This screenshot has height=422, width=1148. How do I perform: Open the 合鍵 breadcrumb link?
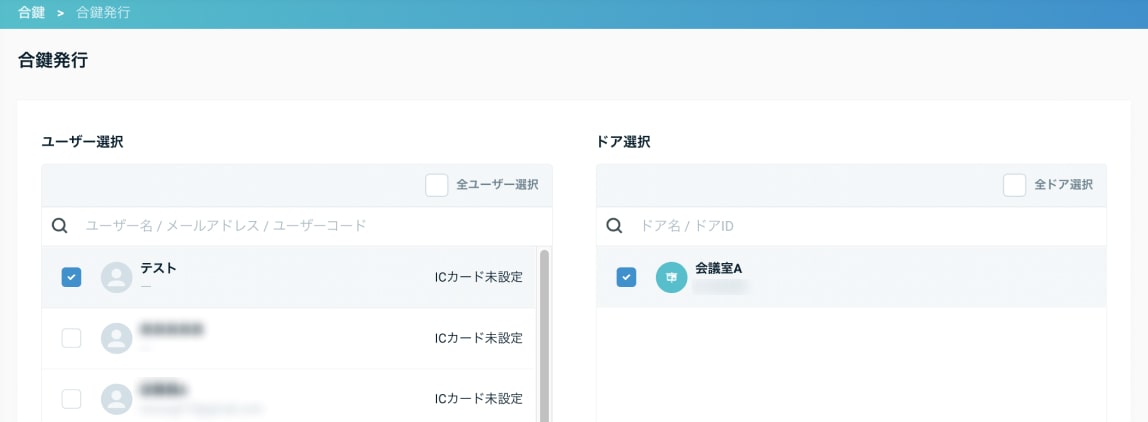pyautogui.click(x=31, y=12)
